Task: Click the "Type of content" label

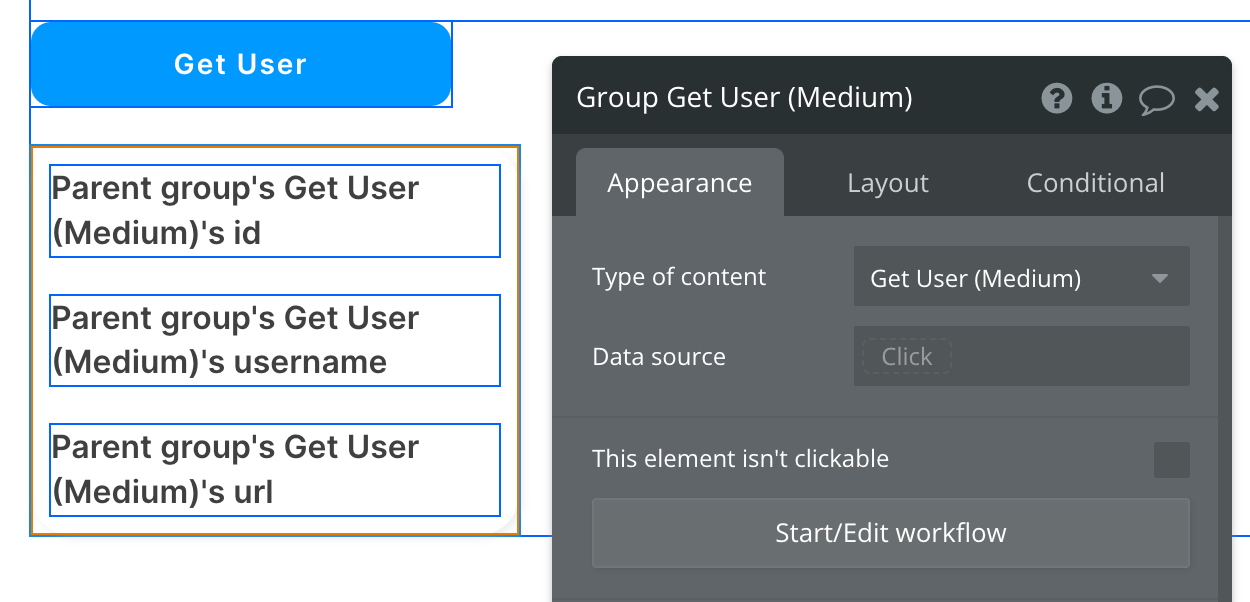Action: point(679,277)
